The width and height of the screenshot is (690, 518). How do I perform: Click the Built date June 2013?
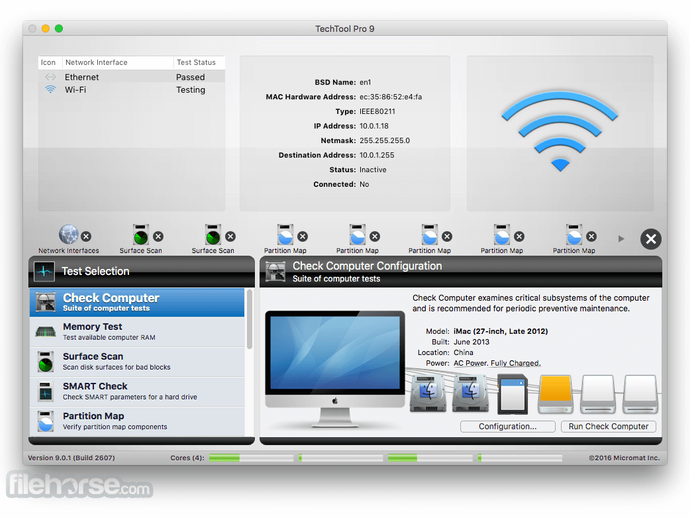pyautogui.click(x=471, y=342)
